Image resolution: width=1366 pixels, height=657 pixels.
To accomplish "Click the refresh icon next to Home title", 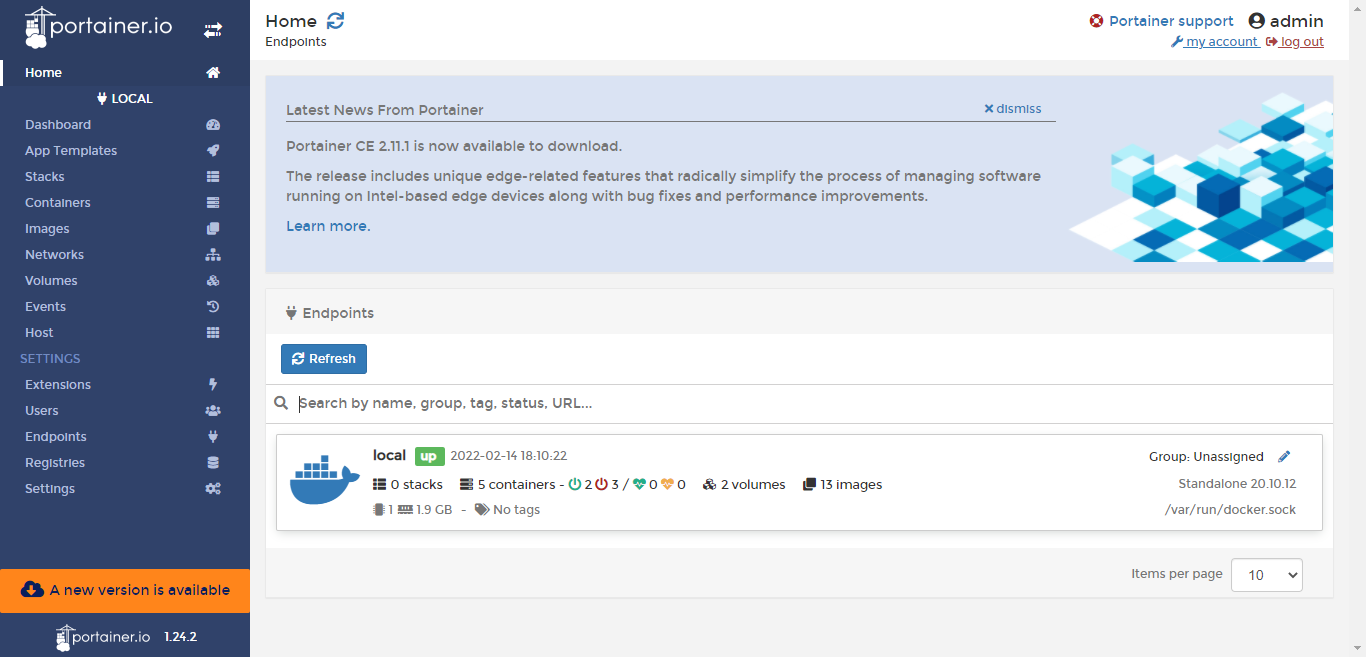I will point(335,21).
